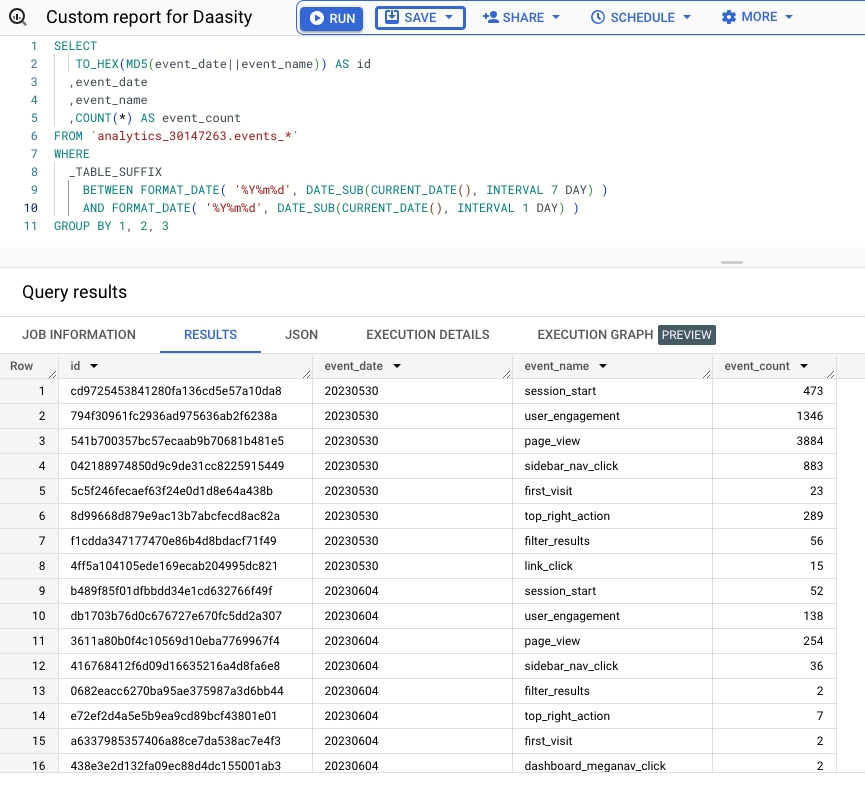The height and width of the screenshot is (786, 865).
Task: Click the id column sort arrow
Action: 94,367
